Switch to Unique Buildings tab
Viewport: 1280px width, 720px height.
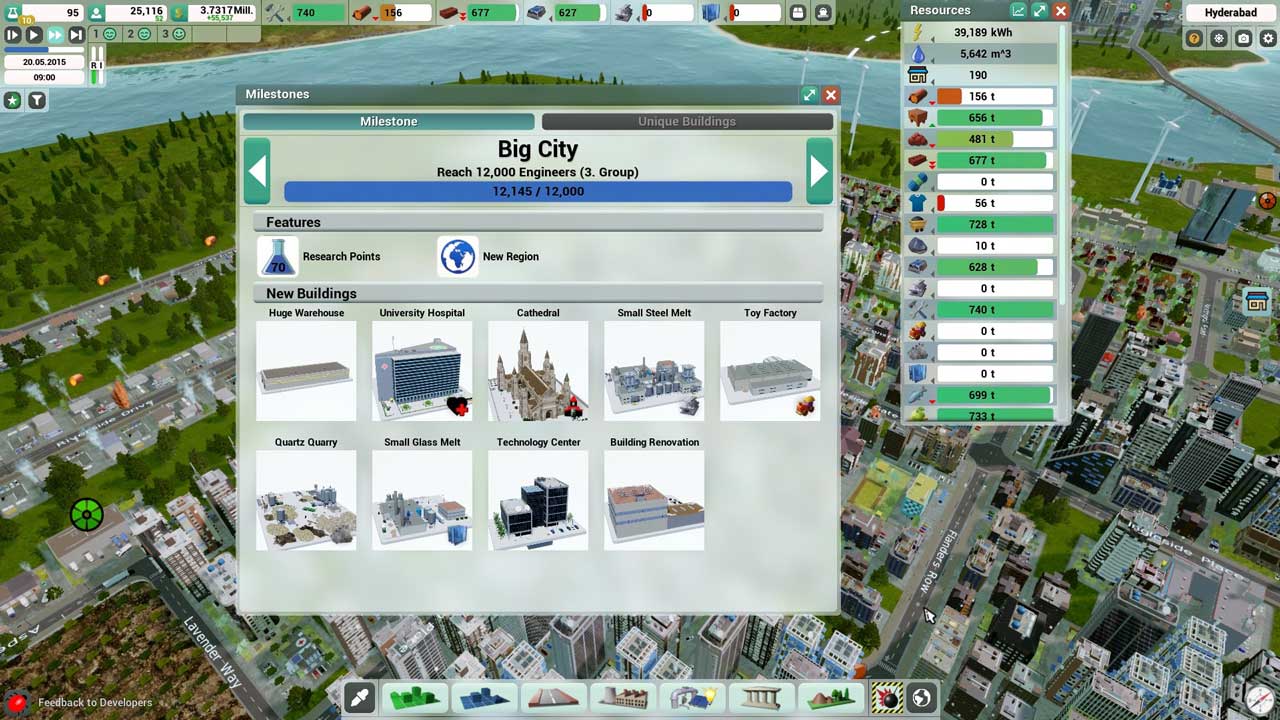tap(687, 121)
